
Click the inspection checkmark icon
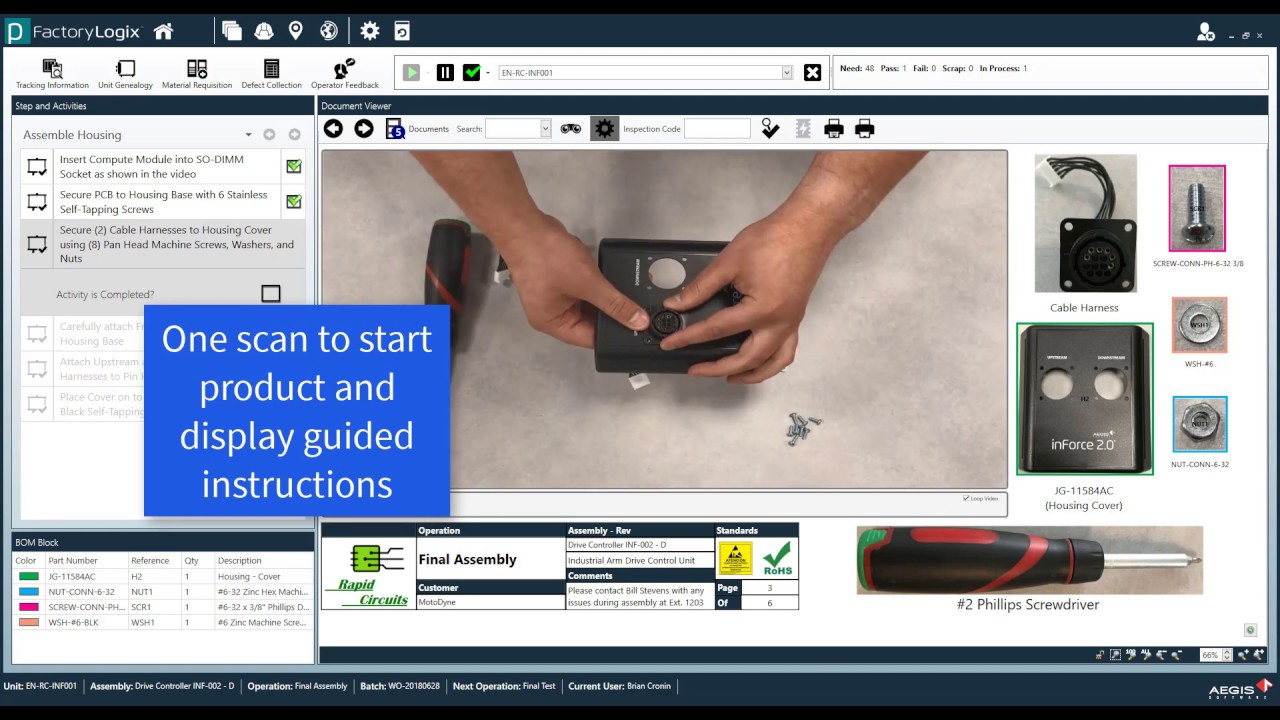[770, 129]
